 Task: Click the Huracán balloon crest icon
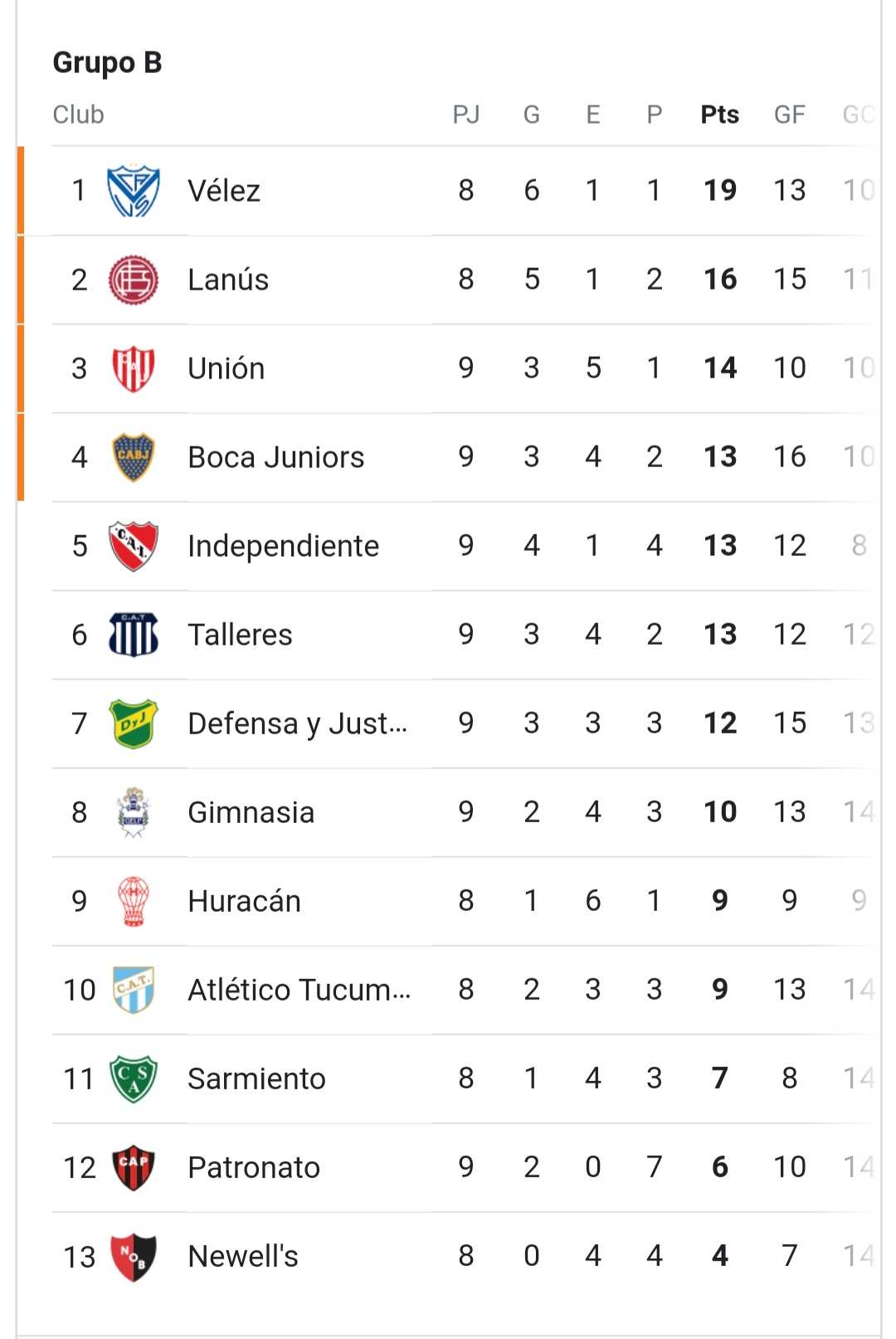134,901
